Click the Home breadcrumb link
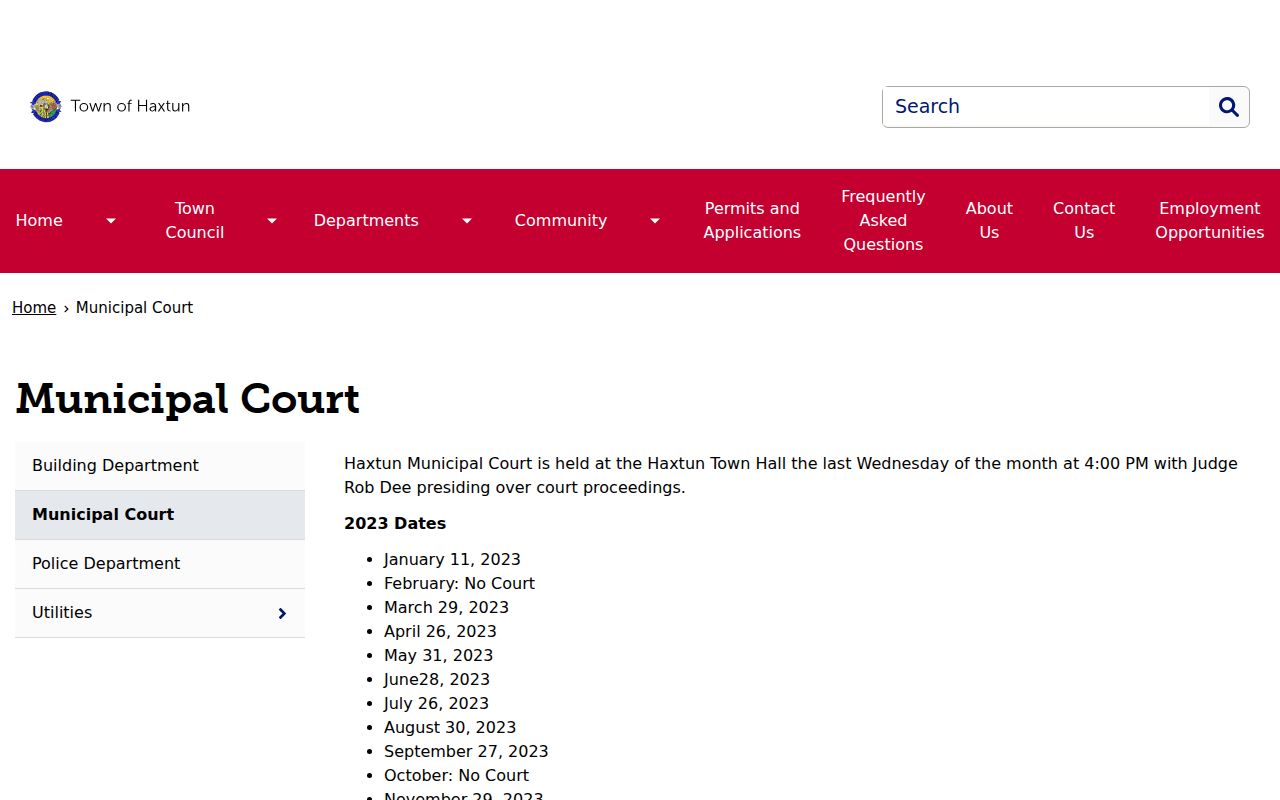The image size is (1280, 800). point(34,308)
